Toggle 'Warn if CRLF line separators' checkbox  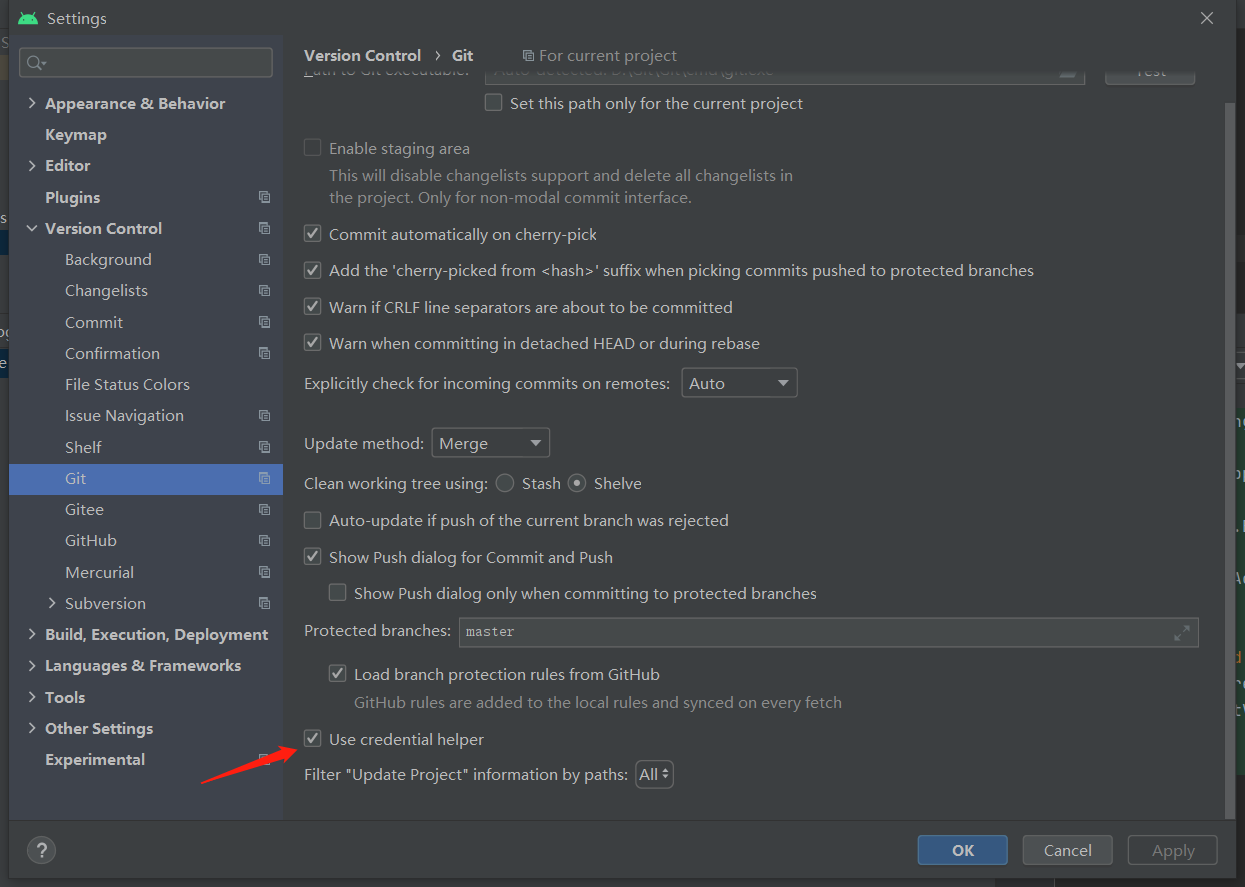(313, 307)
